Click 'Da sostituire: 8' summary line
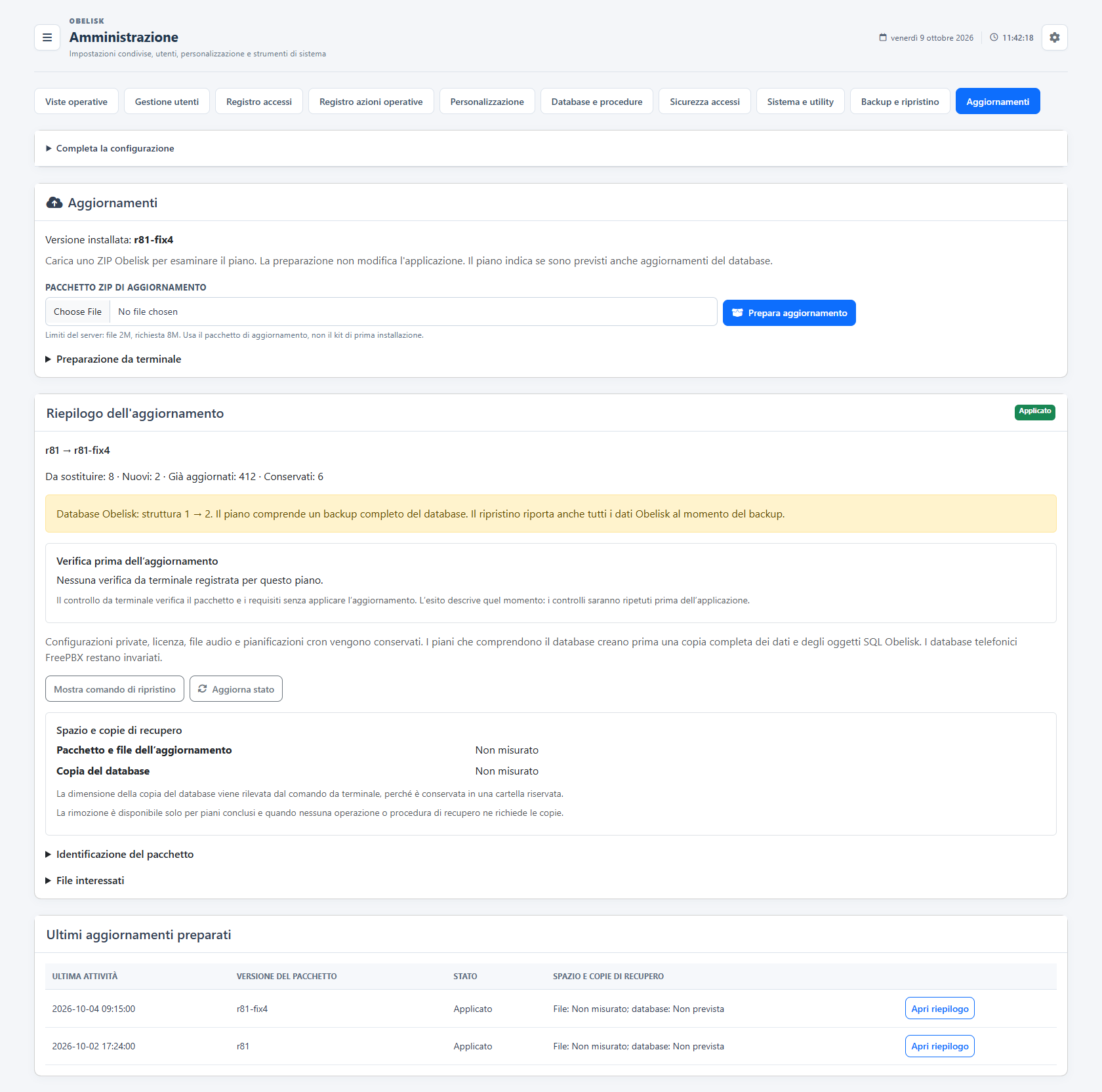The height and width of the screenshot is (1092, 1102). point(184,476)
